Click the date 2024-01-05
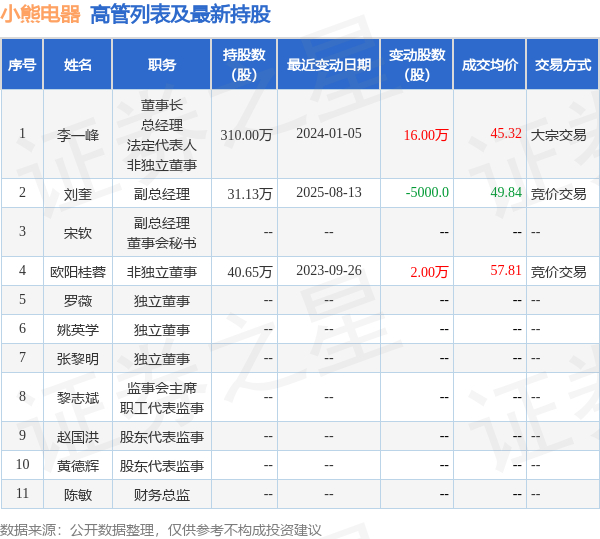 point(329,133)
